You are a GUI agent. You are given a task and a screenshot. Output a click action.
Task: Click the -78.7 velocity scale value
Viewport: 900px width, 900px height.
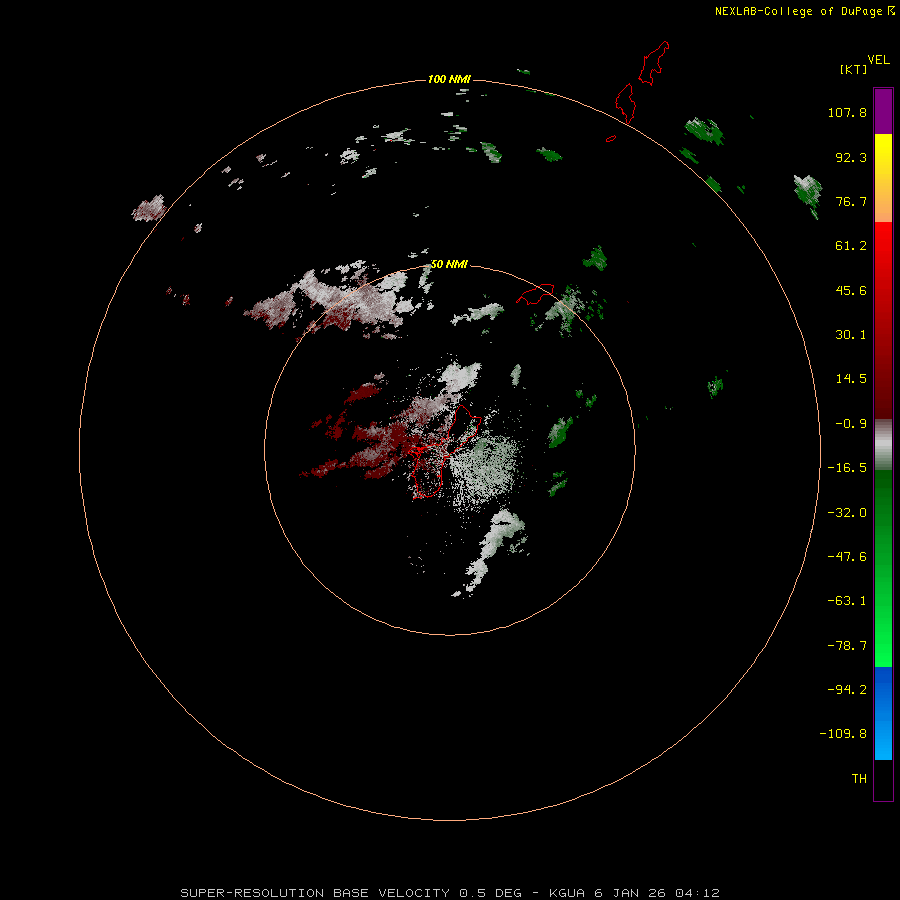click(847, 646)
